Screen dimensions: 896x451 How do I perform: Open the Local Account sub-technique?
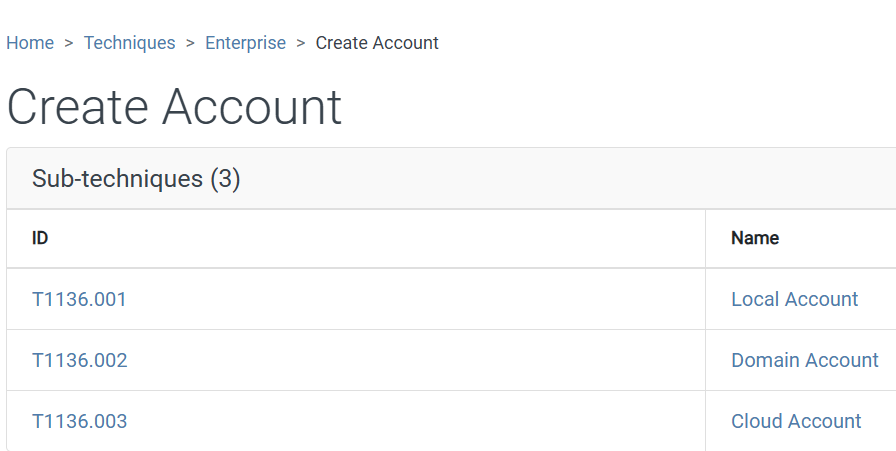coord(794,299)
